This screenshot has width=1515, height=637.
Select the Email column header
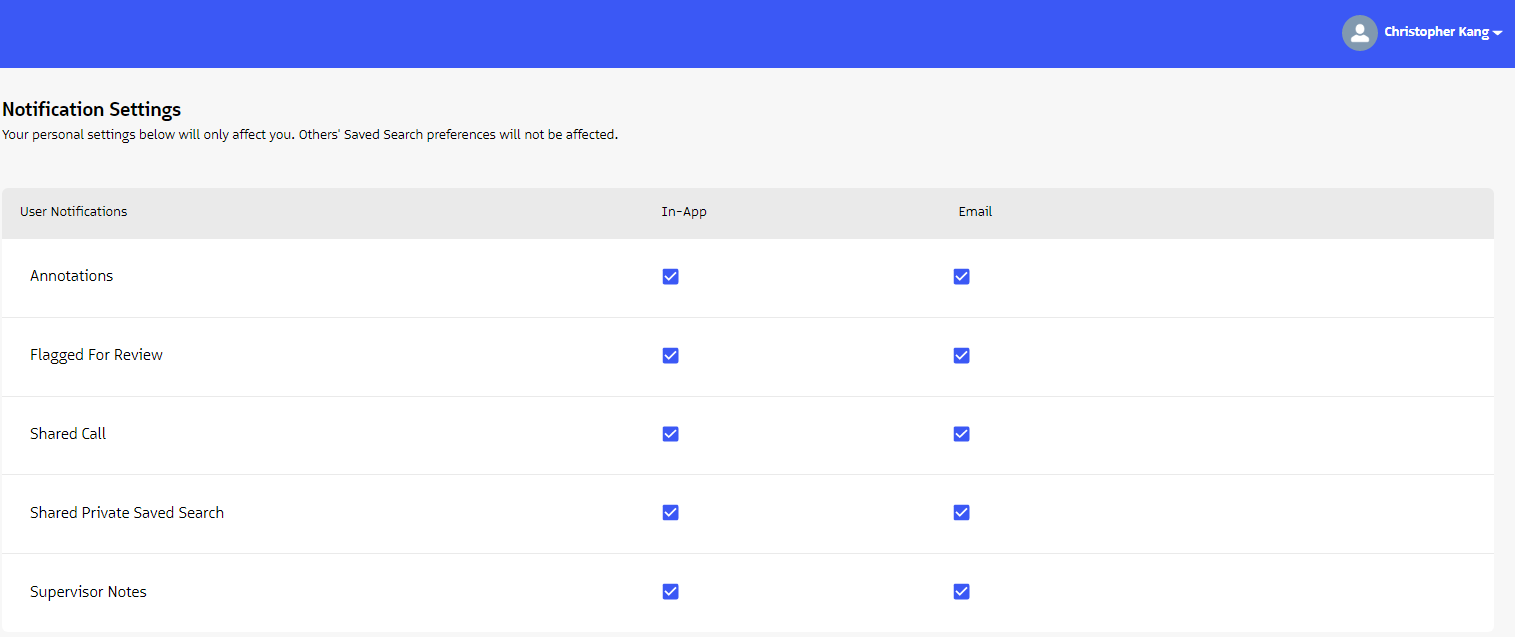975,212
